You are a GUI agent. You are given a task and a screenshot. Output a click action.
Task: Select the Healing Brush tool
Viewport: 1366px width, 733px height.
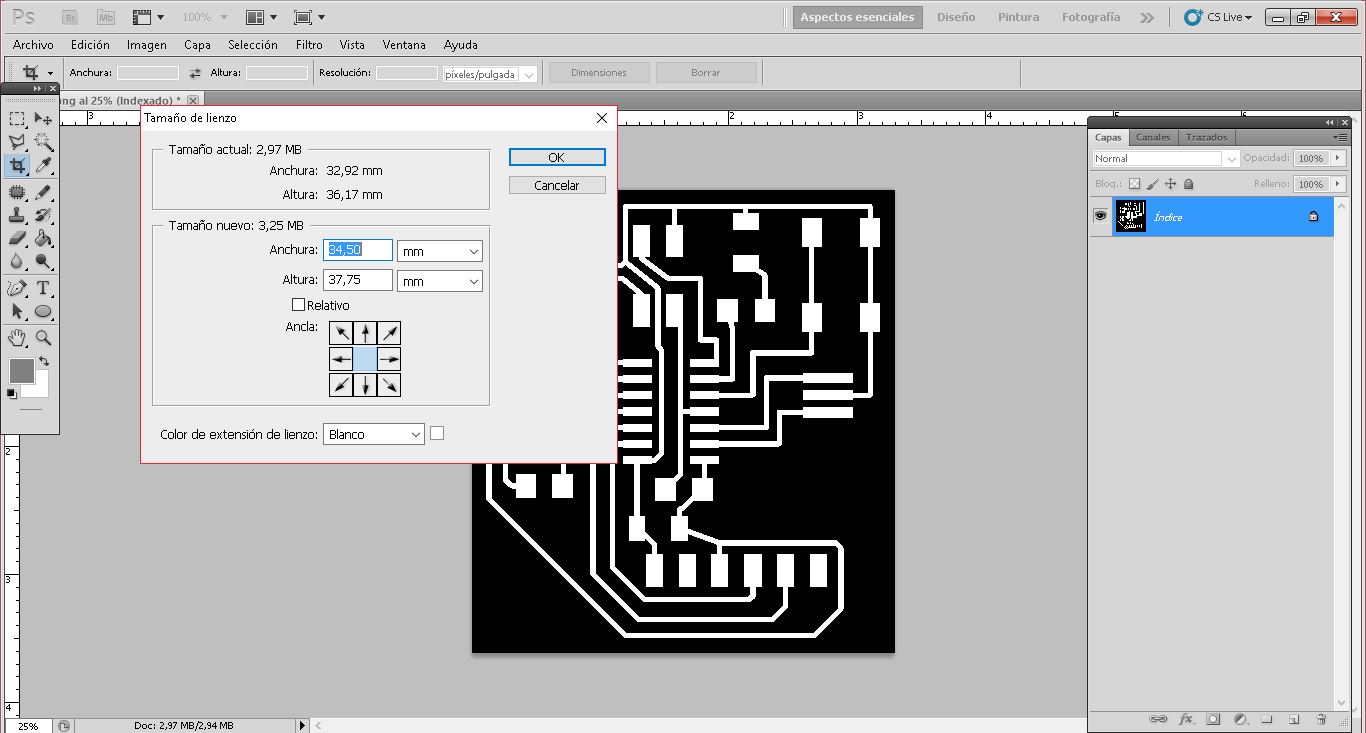click(x=17, y=192)
